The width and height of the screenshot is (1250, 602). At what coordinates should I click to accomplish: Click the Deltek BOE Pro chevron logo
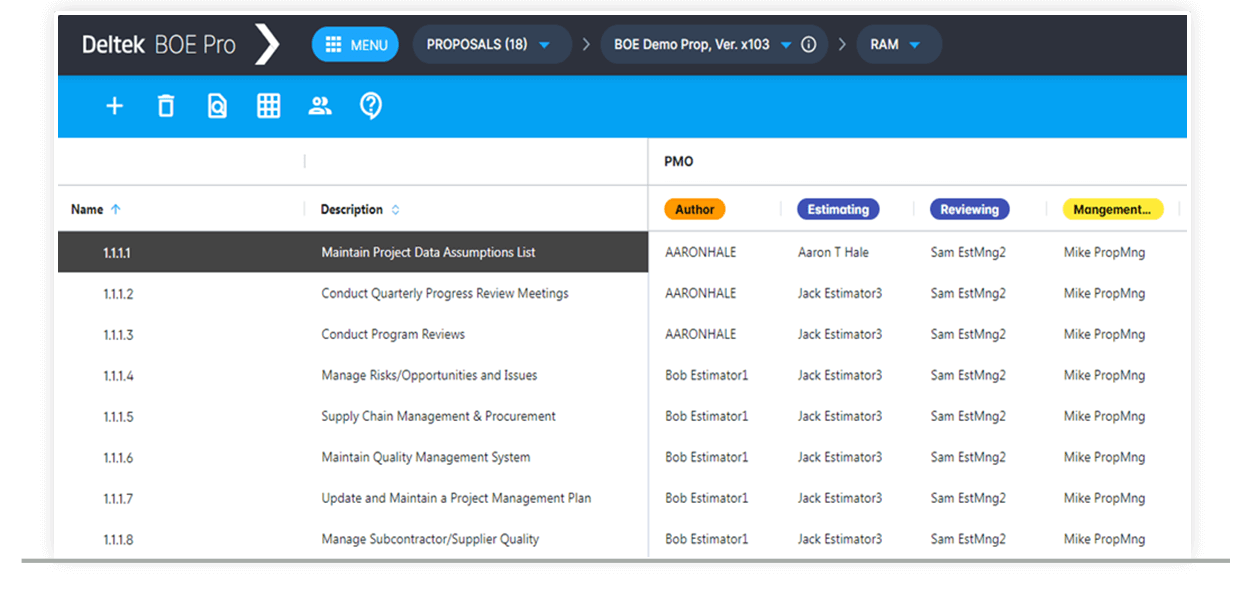(x=267, y=45)
